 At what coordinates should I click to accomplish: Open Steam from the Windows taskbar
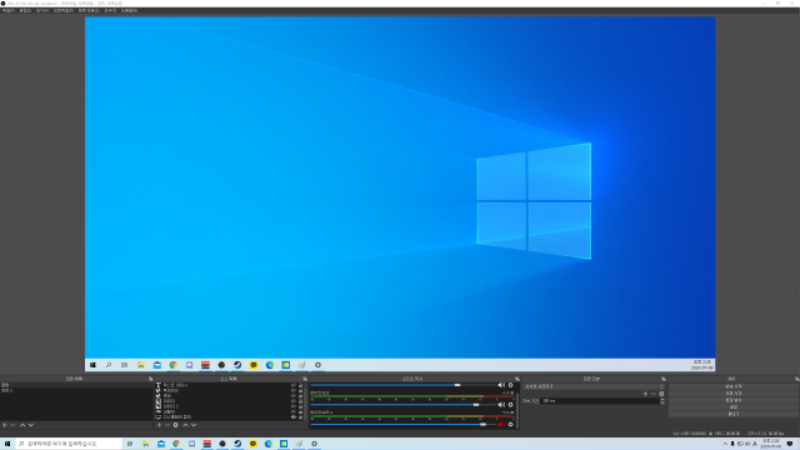click(x=238, y=444)
